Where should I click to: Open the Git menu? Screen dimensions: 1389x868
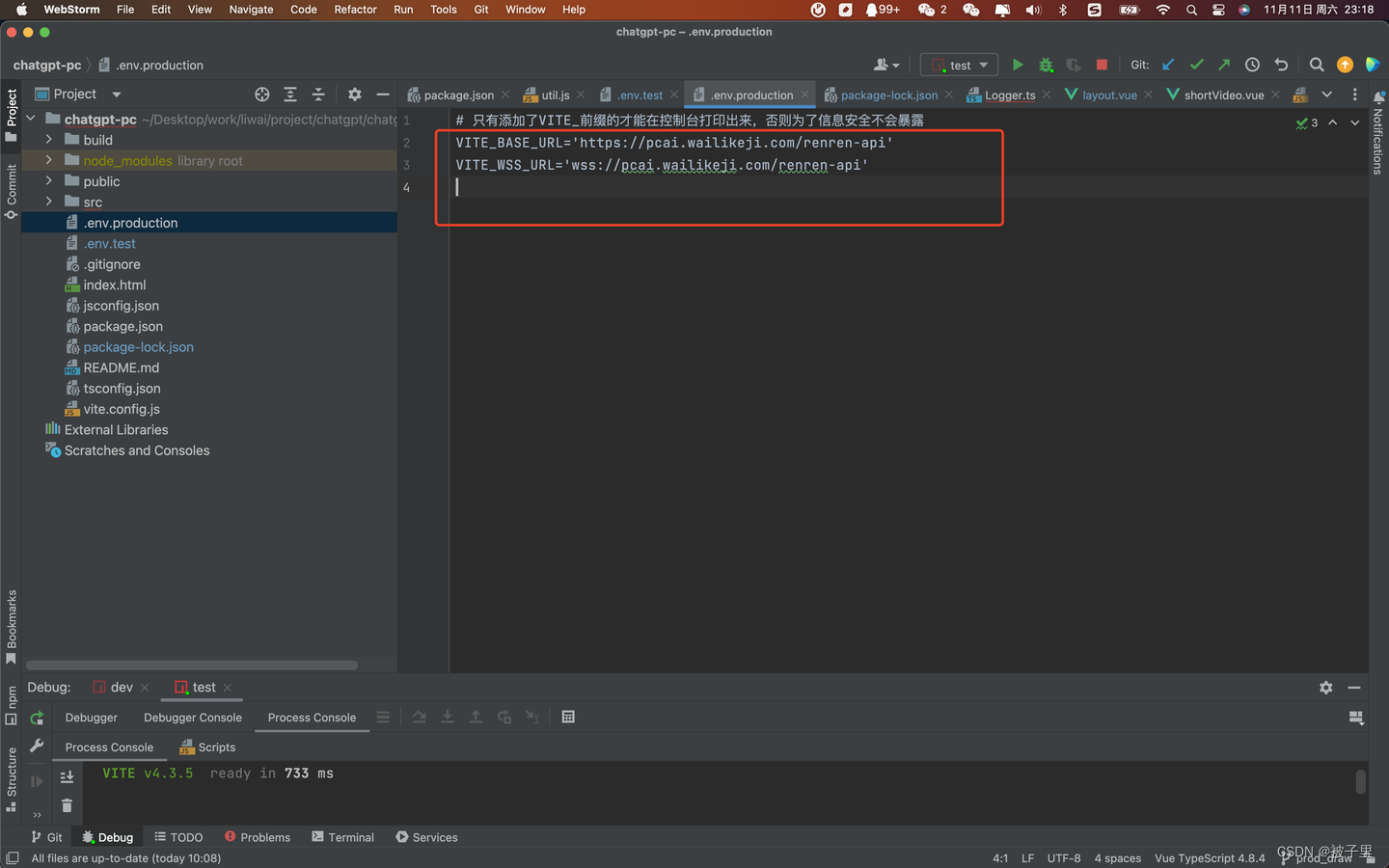481,10
